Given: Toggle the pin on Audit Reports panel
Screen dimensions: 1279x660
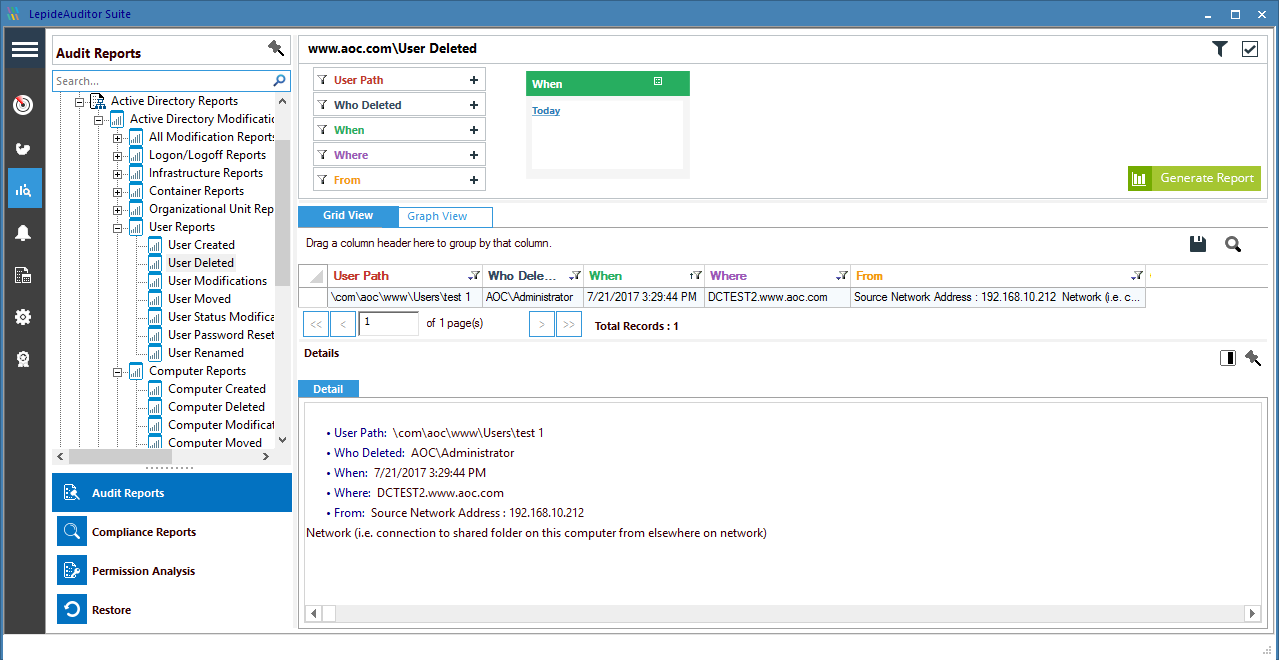Looking at the screenshot, I should (x=276, y=48).
